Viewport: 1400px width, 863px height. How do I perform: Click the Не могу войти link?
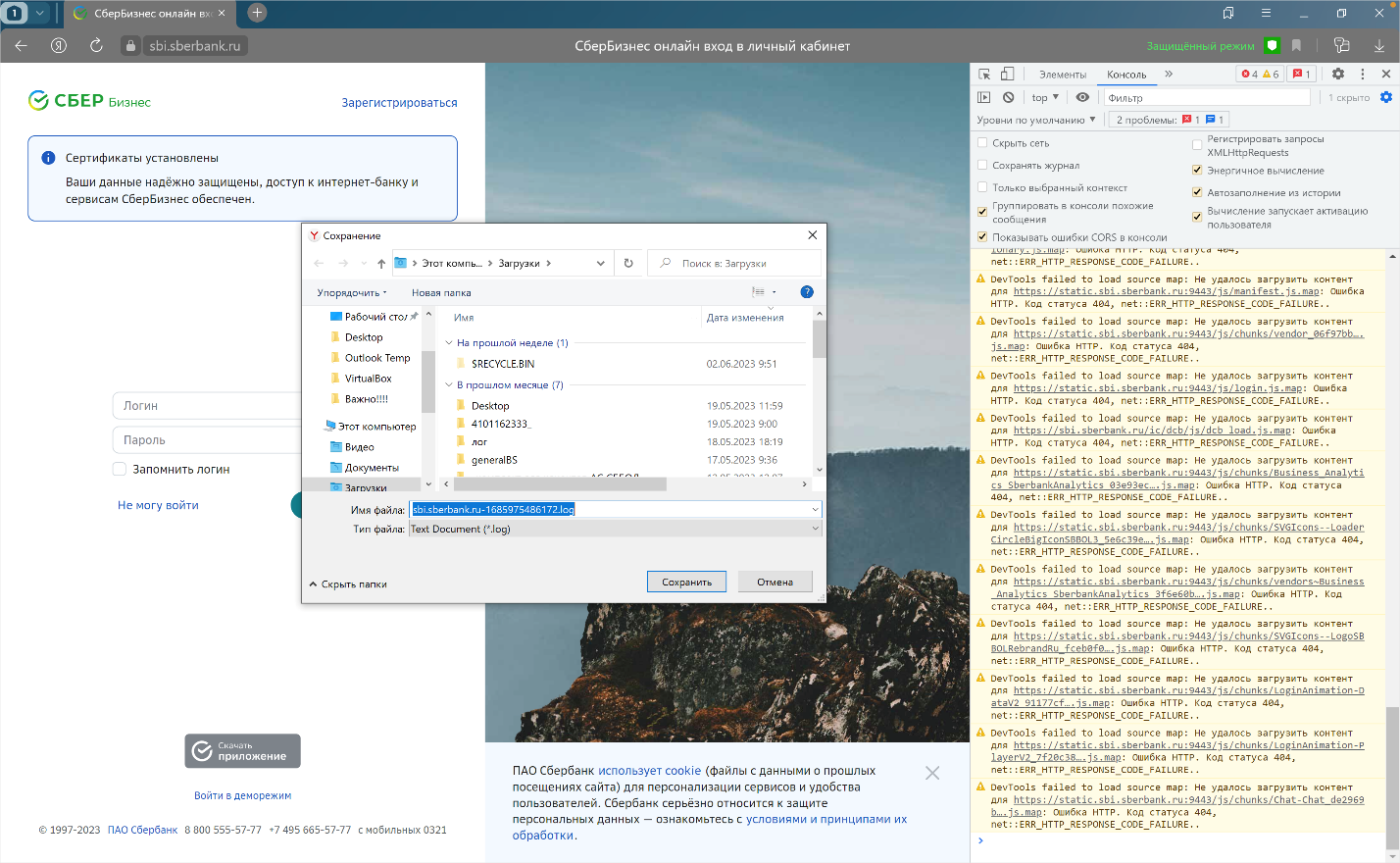(158, 505)
